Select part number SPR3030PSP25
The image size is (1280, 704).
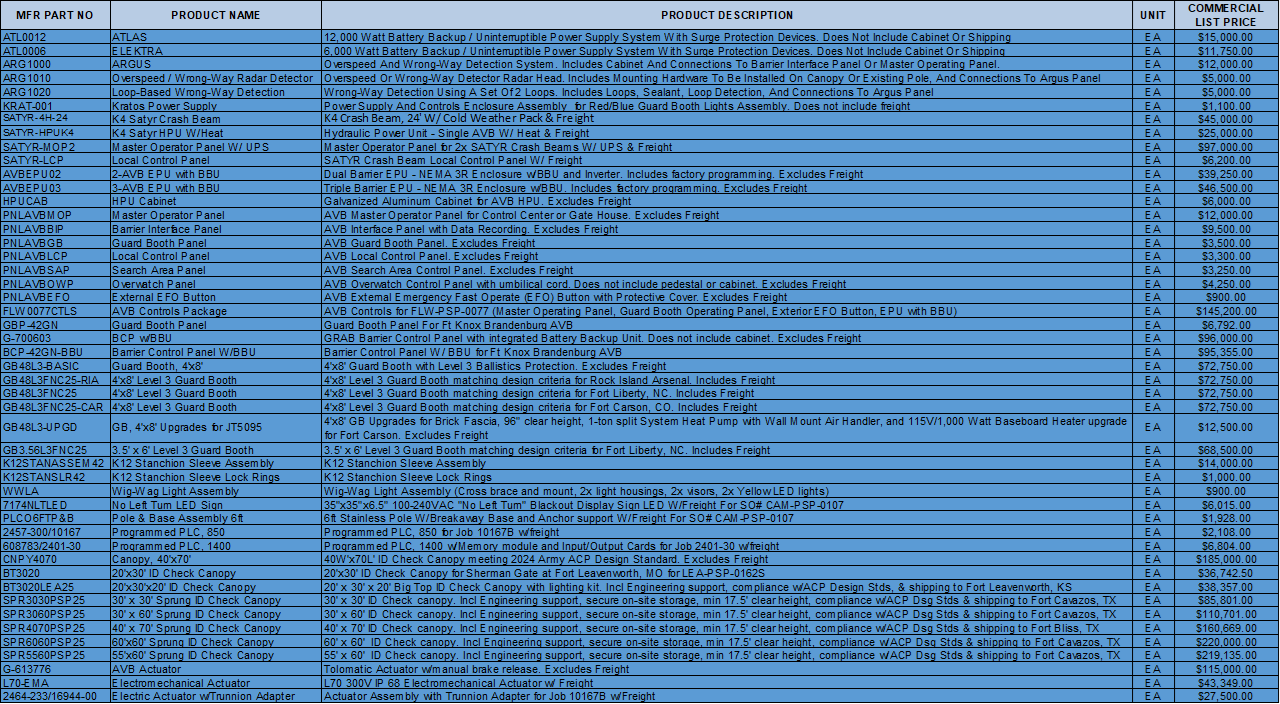(55, 600)
